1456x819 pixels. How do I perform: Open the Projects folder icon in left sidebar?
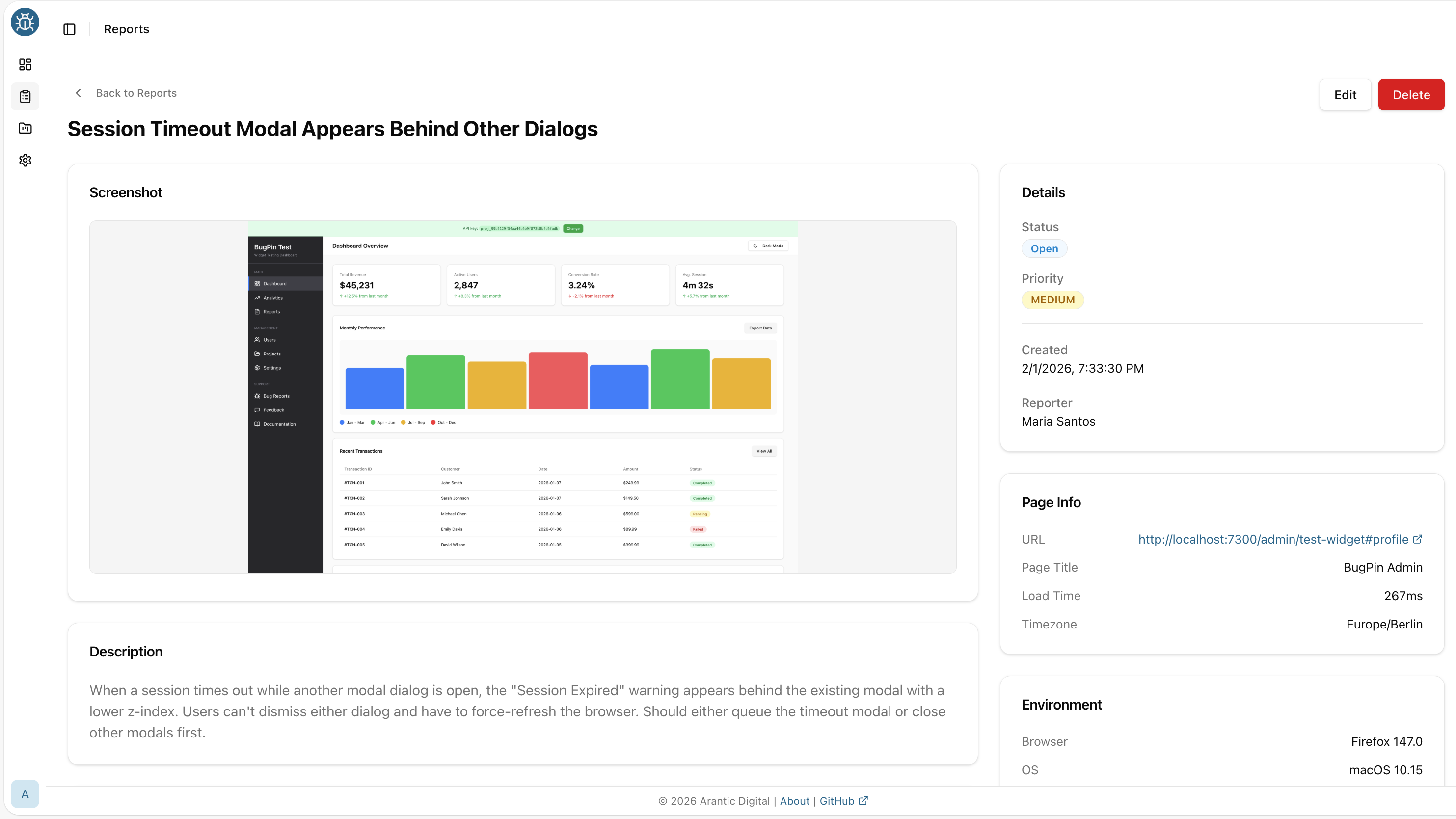coord(25,128)
